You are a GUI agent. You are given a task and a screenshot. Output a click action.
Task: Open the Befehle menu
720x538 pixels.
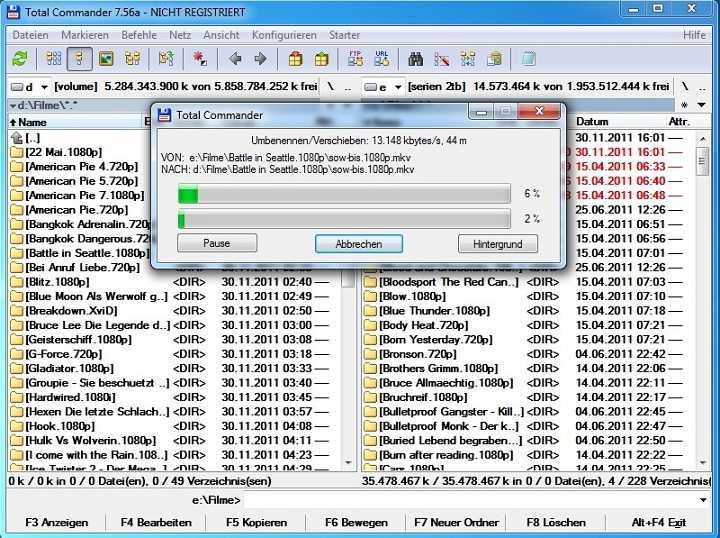point(139,35)
